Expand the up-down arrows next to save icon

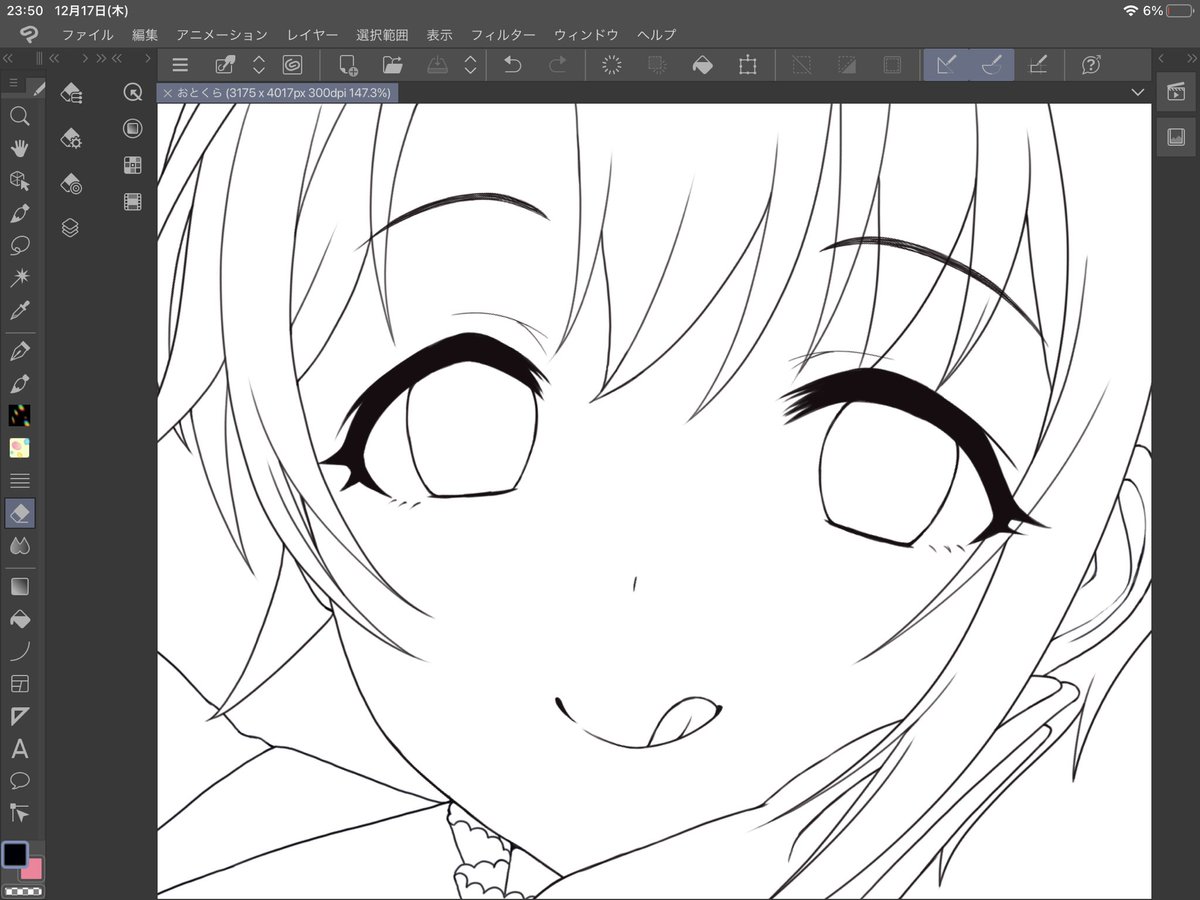click(471, 66)
